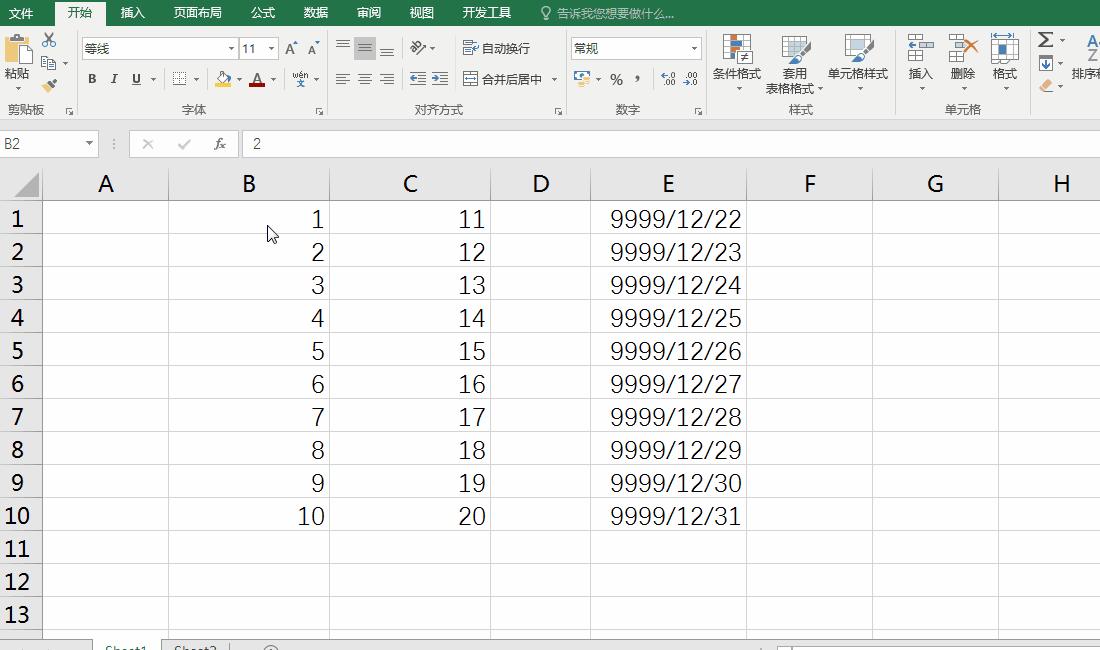The height and width of the screenshot is (650, 1100).
Task: Click the wén phonetic guide icon
Action: [300, 79]
